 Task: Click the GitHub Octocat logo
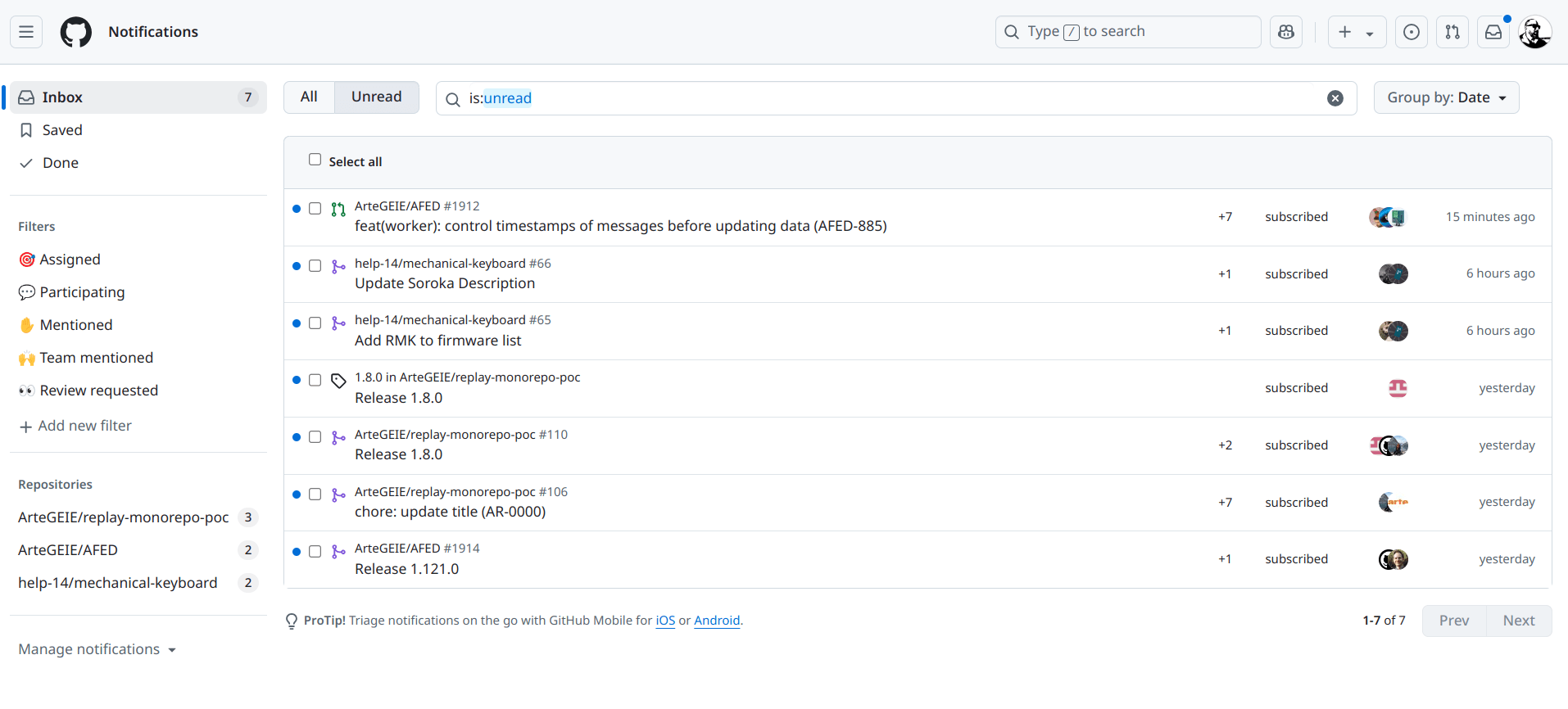(76, 32)
